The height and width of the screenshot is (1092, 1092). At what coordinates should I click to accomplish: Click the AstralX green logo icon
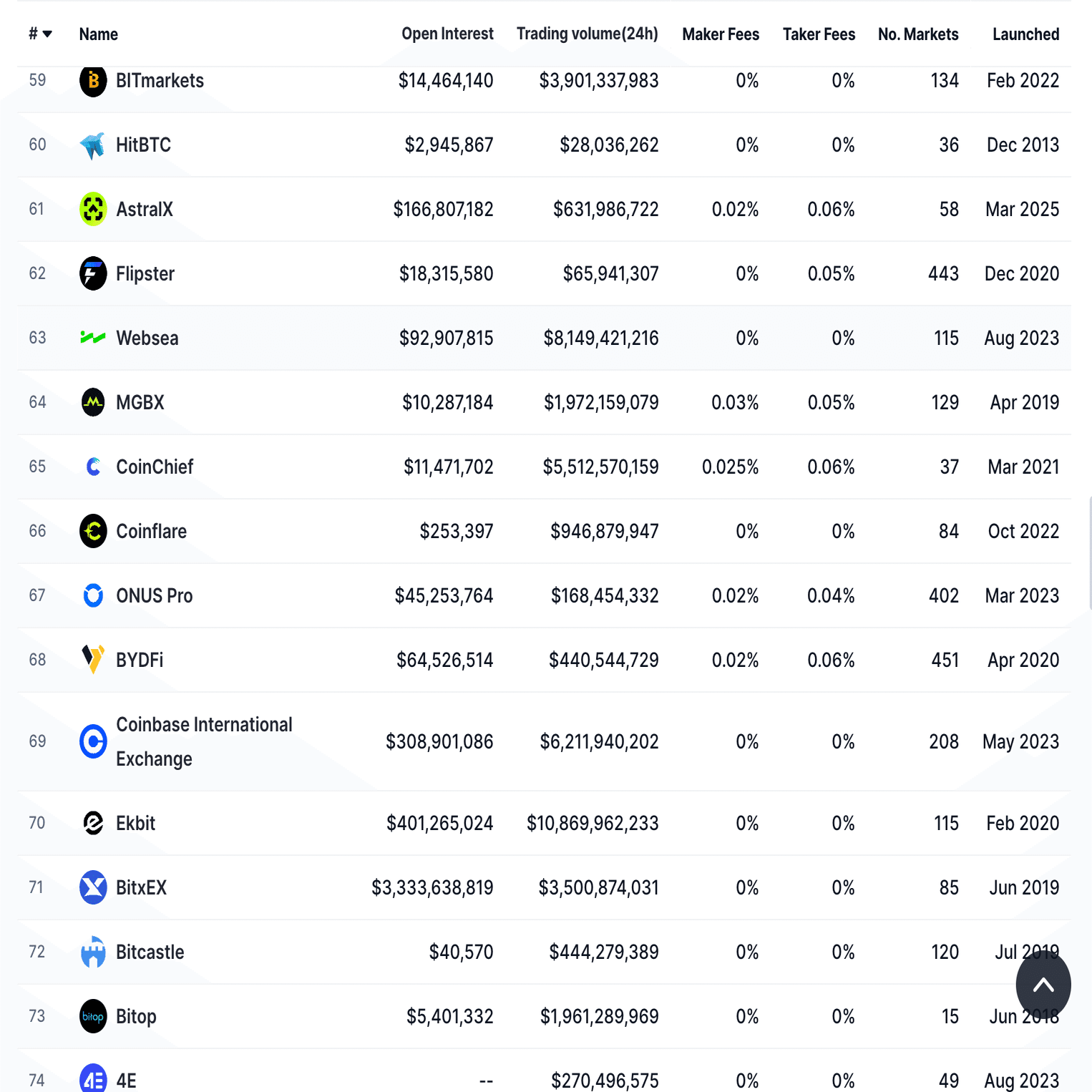tap(93, 209)
